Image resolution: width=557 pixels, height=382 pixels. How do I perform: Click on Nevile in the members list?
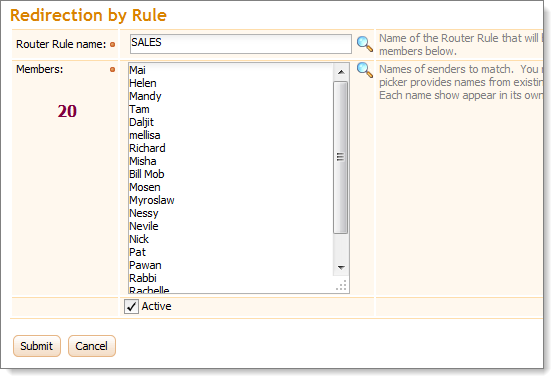click(x=144, y=226)
